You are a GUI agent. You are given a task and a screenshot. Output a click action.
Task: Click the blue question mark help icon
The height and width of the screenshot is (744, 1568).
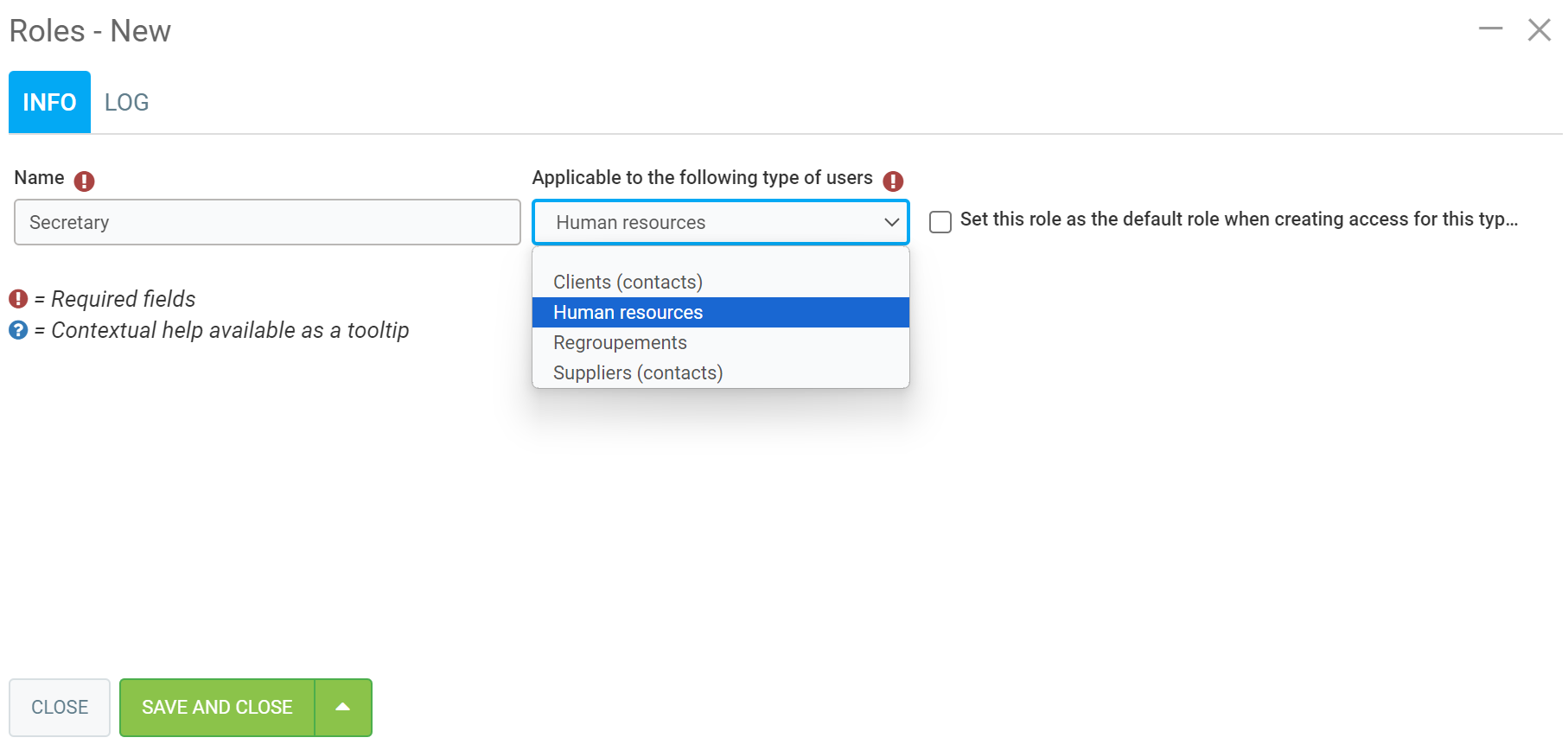pos(18,330)
